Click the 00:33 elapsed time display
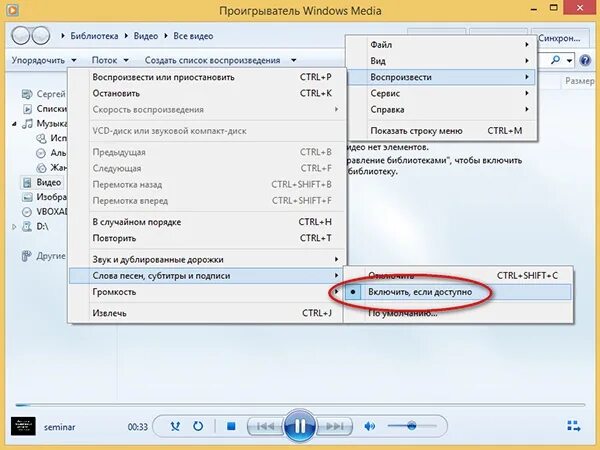The width and height of the screenshot is (600, 450). pyautogui.click(x=137, y=427)
